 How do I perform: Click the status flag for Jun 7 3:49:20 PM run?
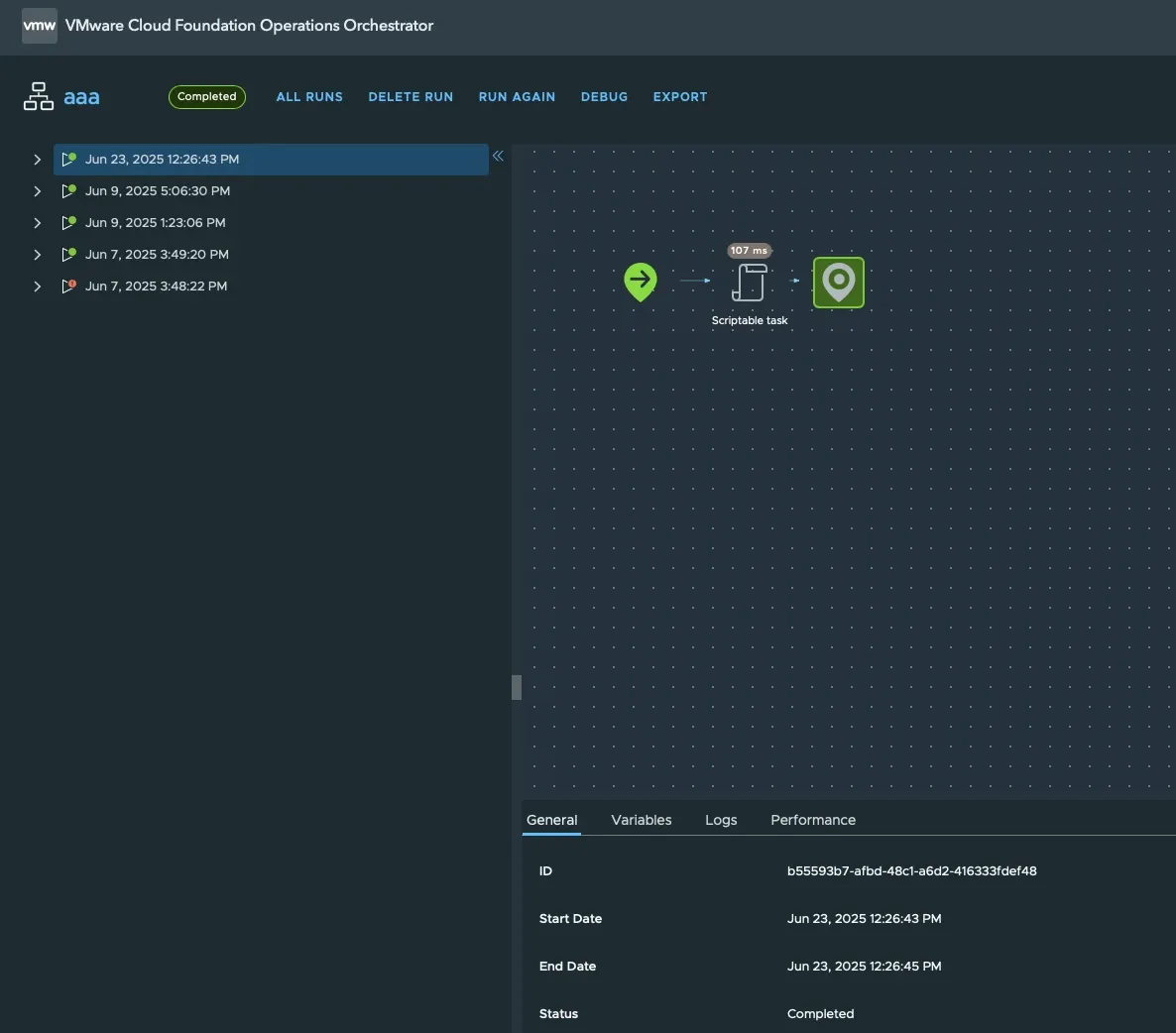click(69, 254)
